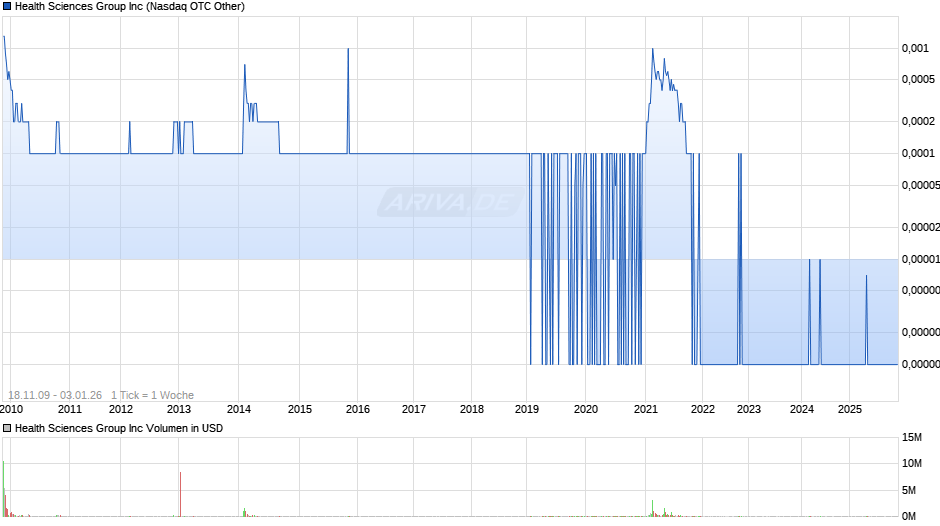Click the chart title Health Sciences Group Inc (Nasdaq OTC Other)
940x526 pixels.
point(129,7)
